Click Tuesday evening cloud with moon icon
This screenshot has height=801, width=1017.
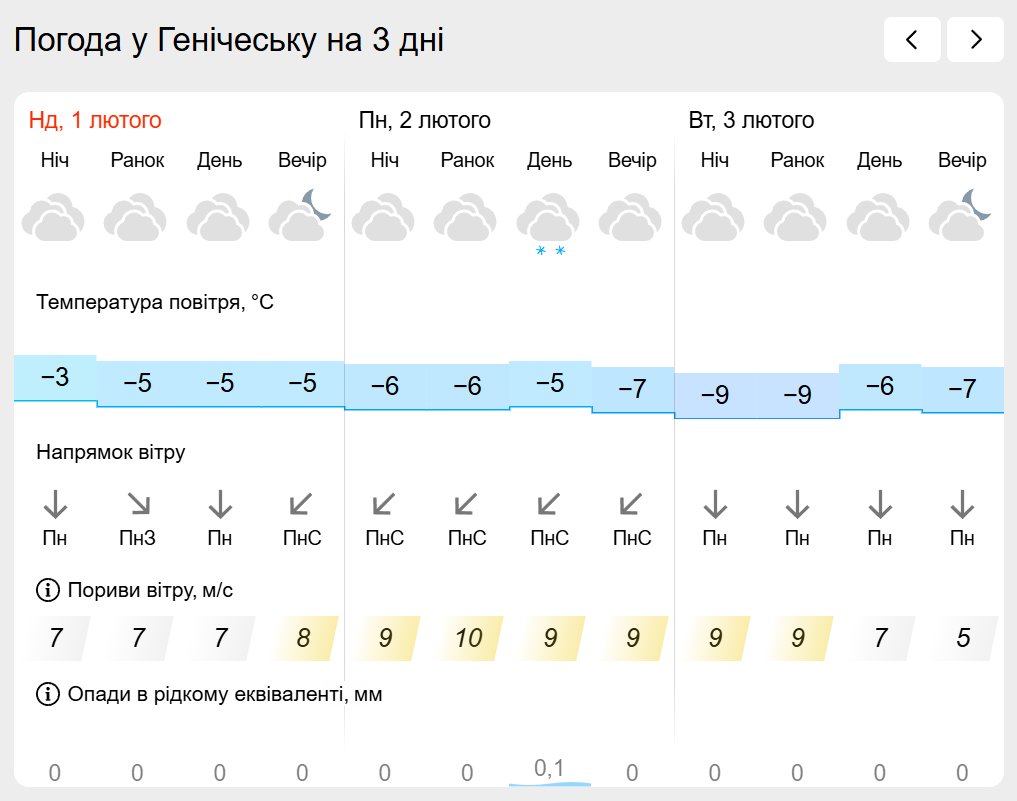[x=961, y=217]
